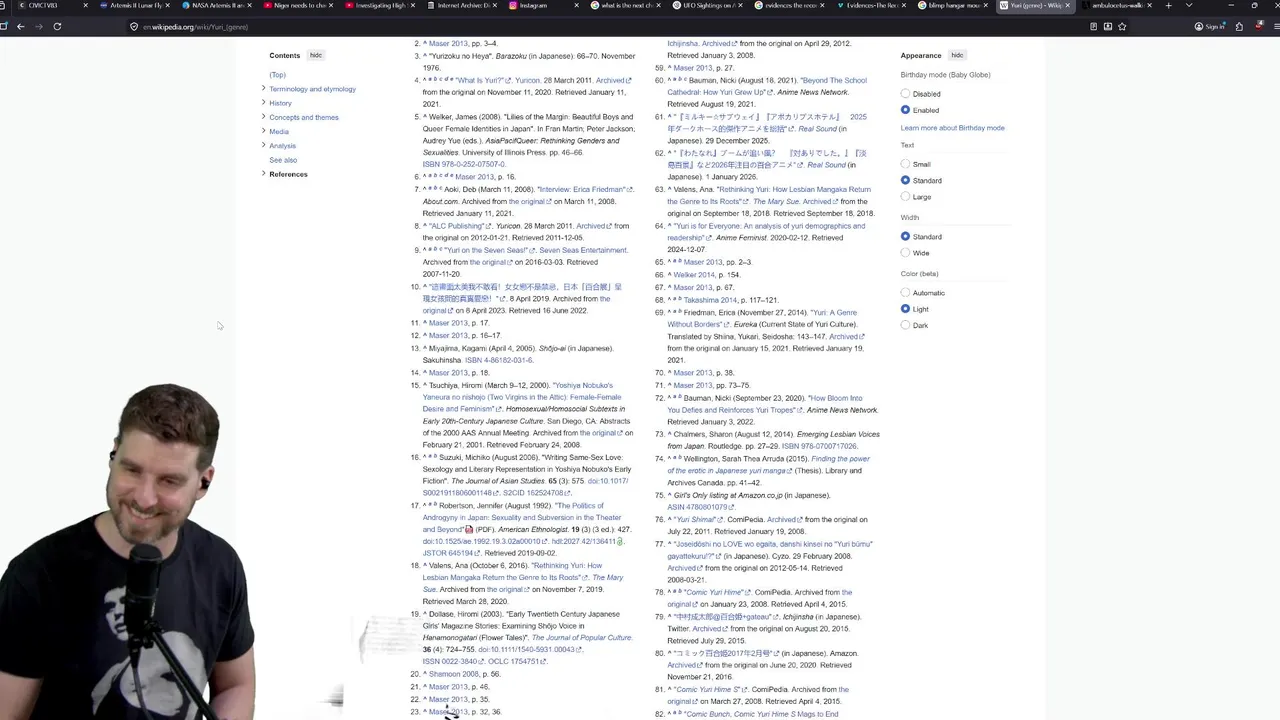Open "Yuri is for Everyone" article link
1280x720 pixels.
click(766, 232)
